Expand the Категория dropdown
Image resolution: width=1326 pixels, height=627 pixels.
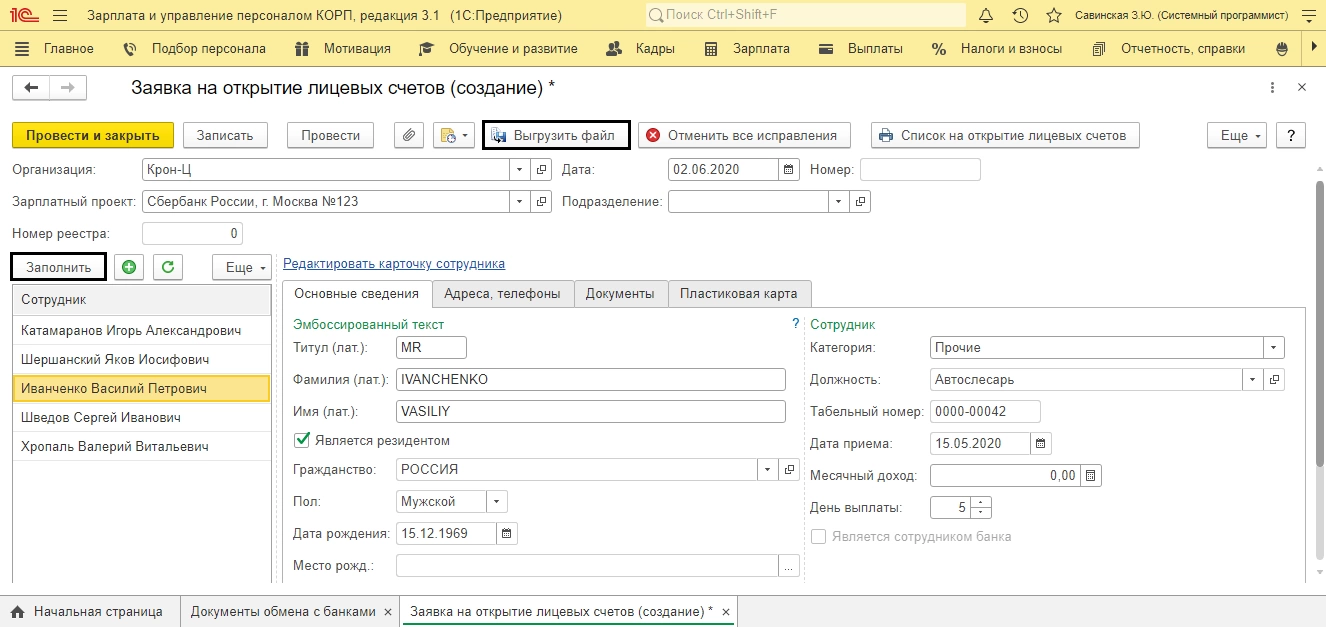click(1273, 348)
